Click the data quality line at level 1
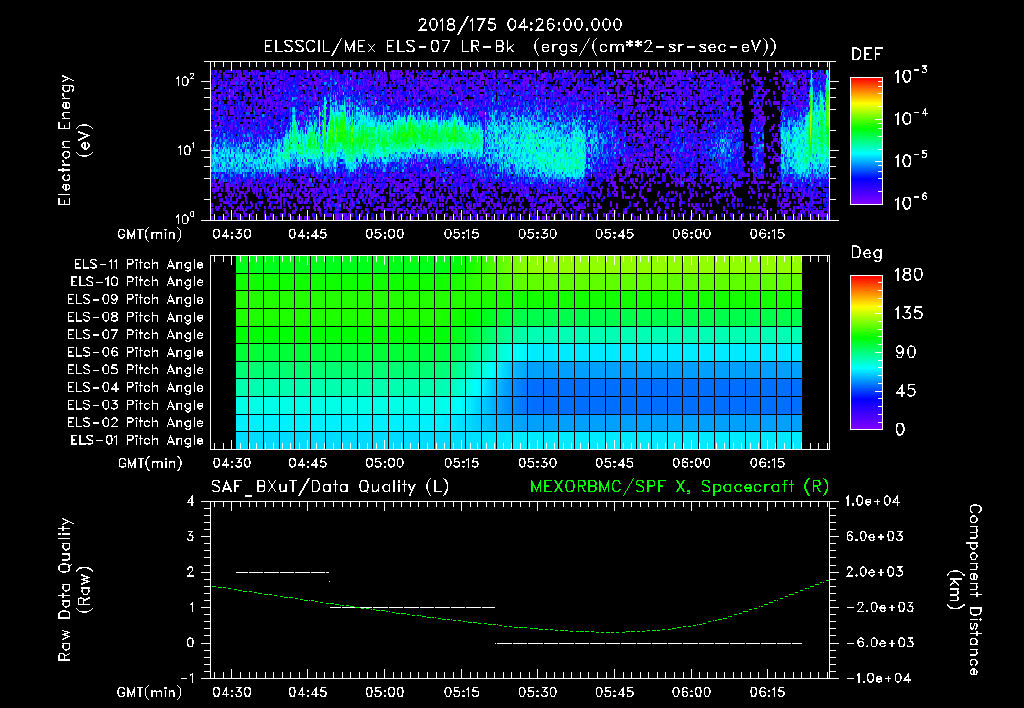The height and width of the screenshot is (708, 1024). 413,607
